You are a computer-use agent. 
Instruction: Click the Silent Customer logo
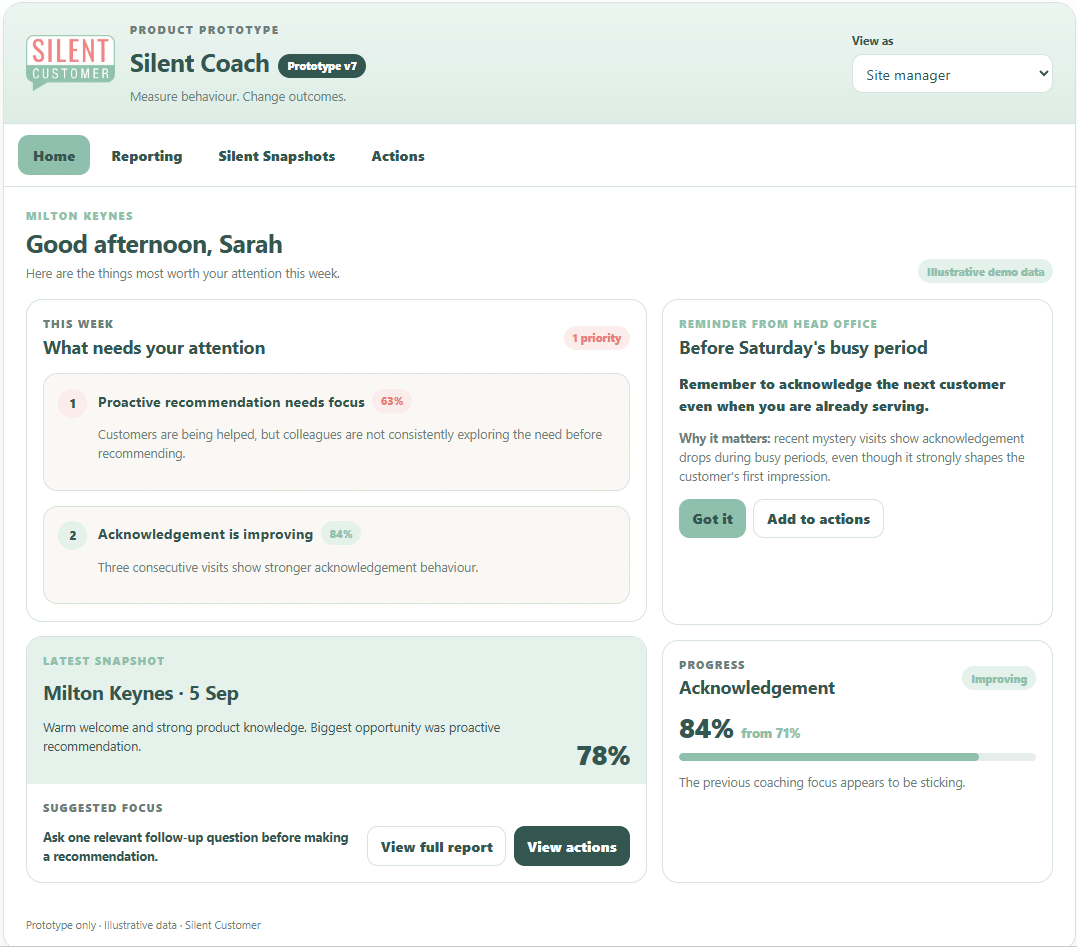point(70,62)
